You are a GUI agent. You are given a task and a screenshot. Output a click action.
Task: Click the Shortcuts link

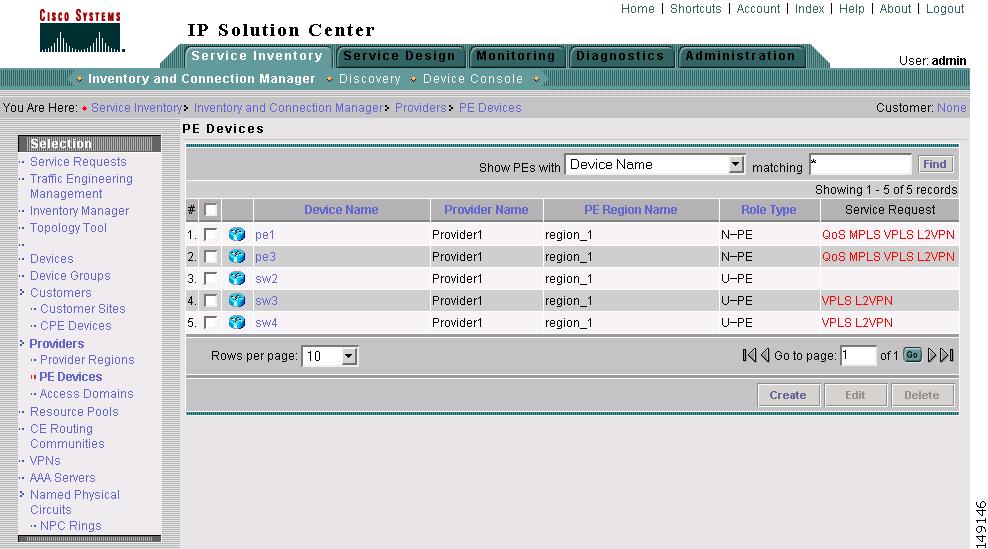tap(696, 9)
